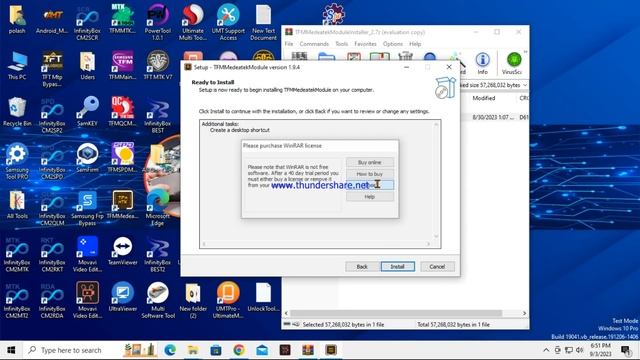
Task: Launch Multi Software Tool shortcut
Action: click(x=158, y=301)
